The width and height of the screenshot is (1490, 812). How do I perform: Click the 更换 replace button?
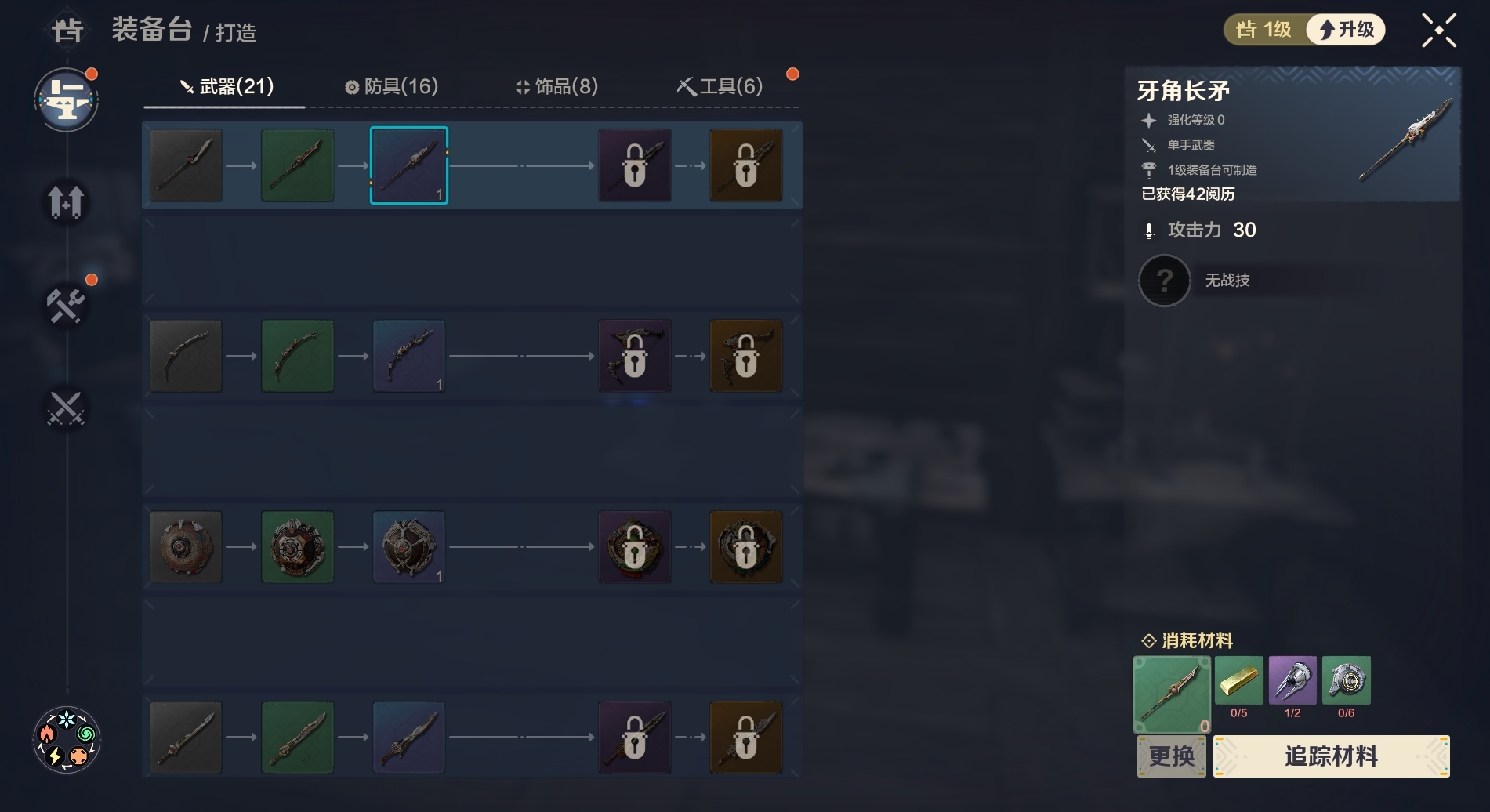pos(1172,756)
